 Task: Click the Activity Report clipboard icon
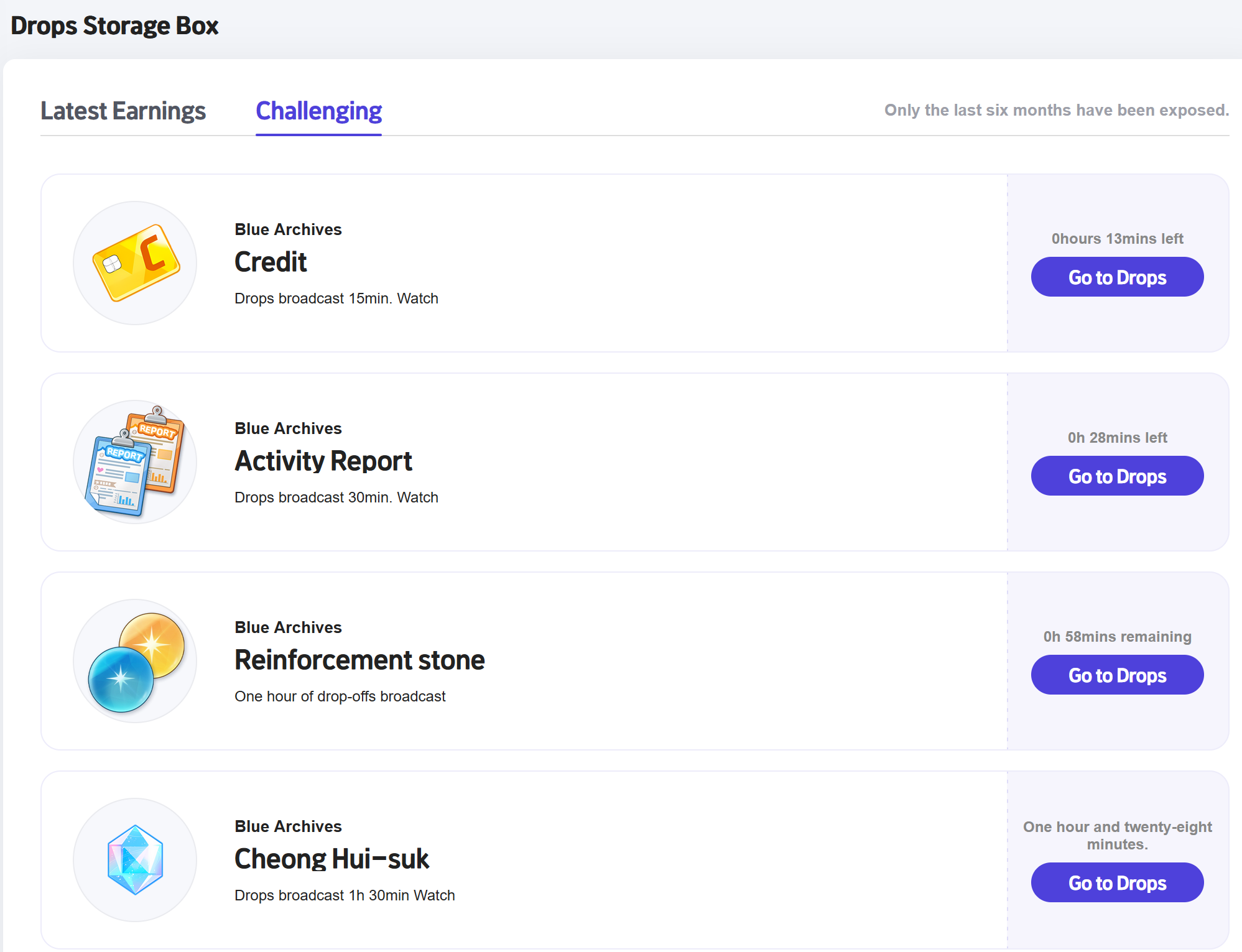click(135, 462)
